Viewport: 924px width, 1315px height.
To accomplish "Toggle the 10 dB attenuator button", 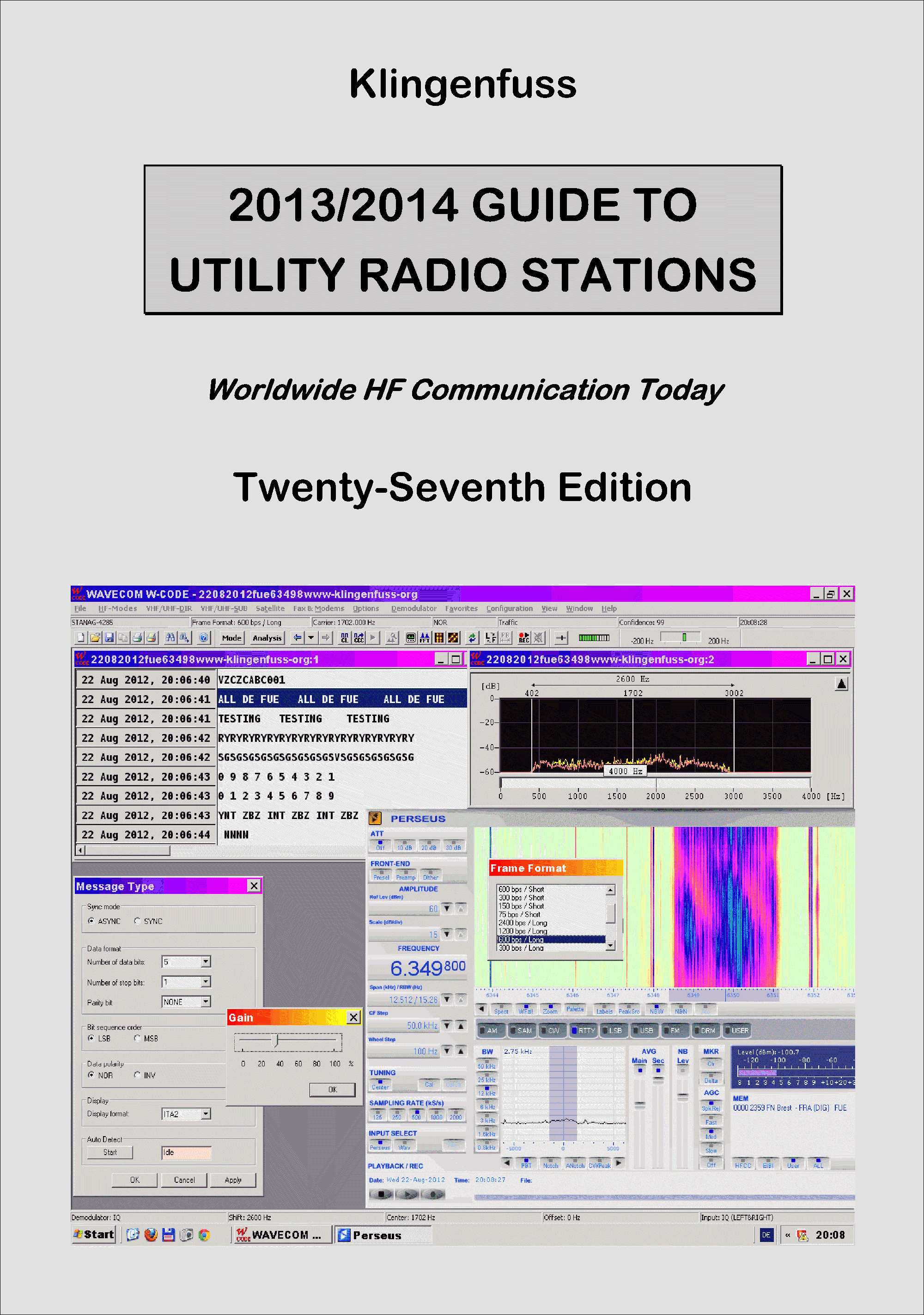I will coord(405,845).
